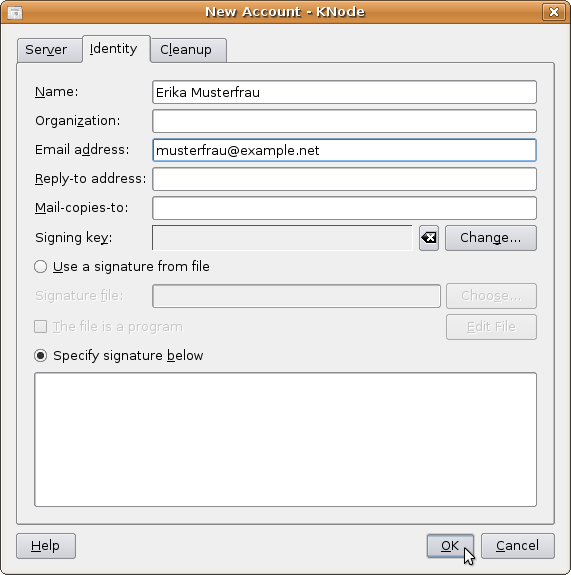Click inside the signature text area
Image resolution: width=571 pixels, height=575 pixels.
coord(285,439)
